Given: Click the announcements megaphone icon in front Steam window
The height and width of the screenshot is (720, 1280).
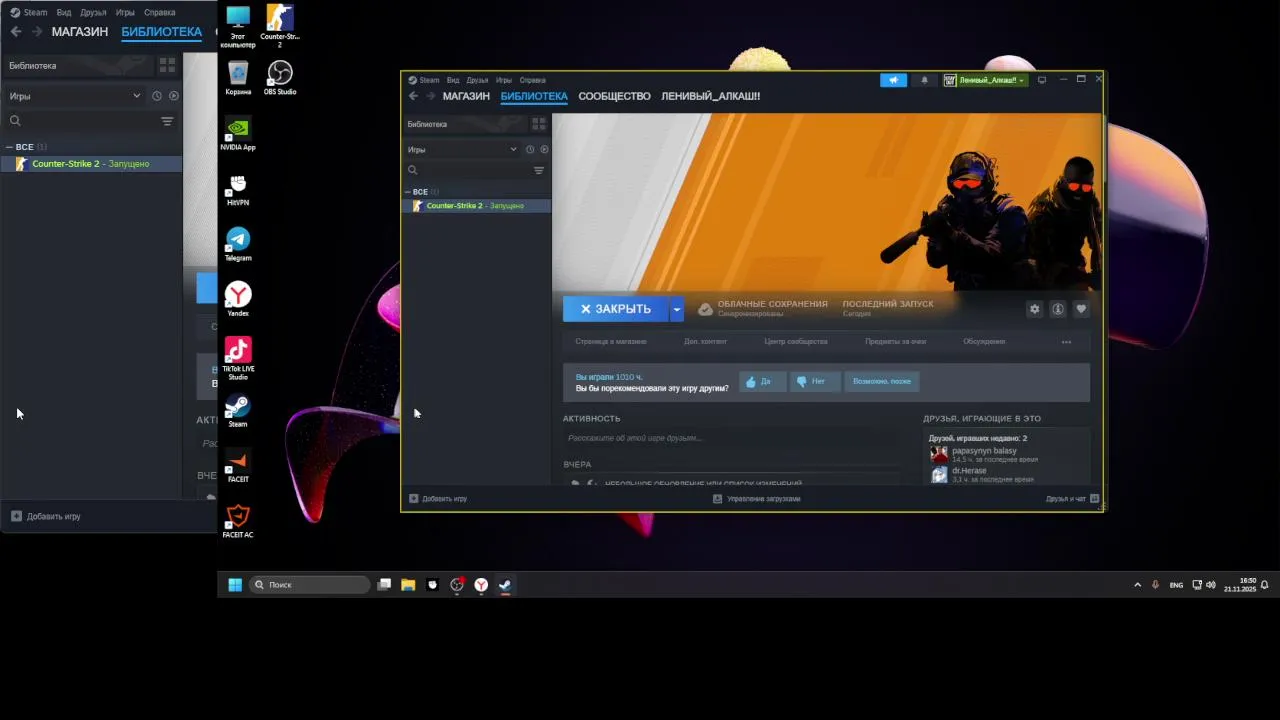Looking at the screenshot, I should pos(893,80).
